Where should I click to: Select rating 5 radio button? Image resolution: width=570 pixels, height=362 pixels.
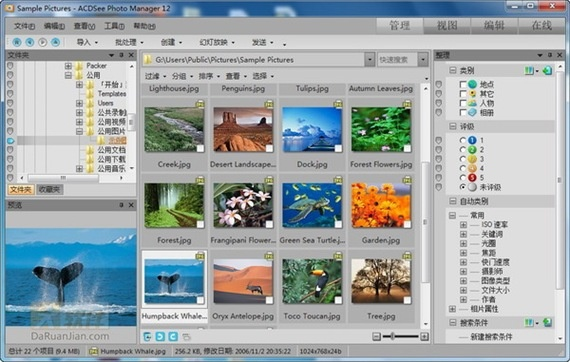point(462,178)
